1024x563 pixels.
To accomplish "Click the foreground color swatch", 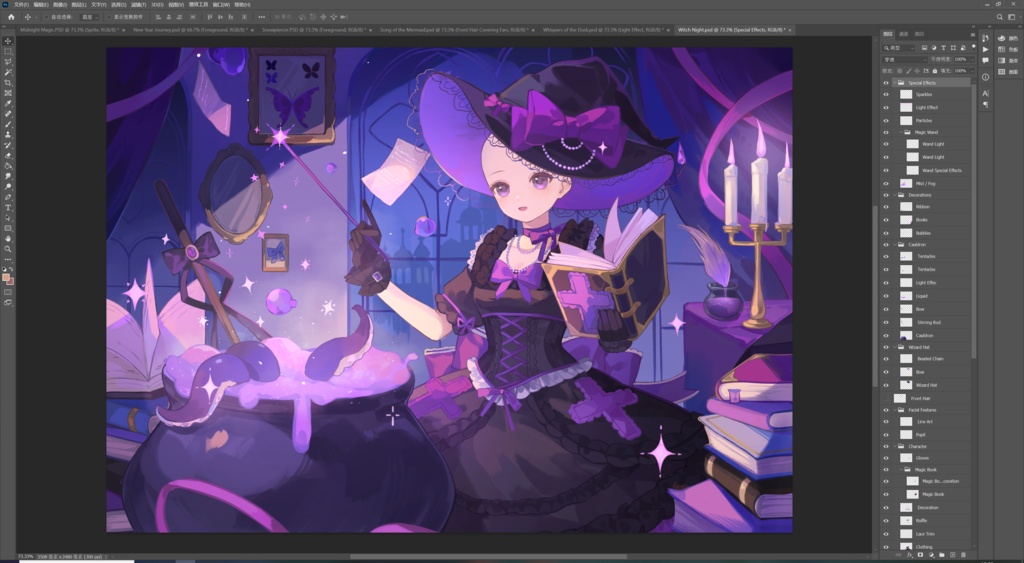I will (6, 277).
